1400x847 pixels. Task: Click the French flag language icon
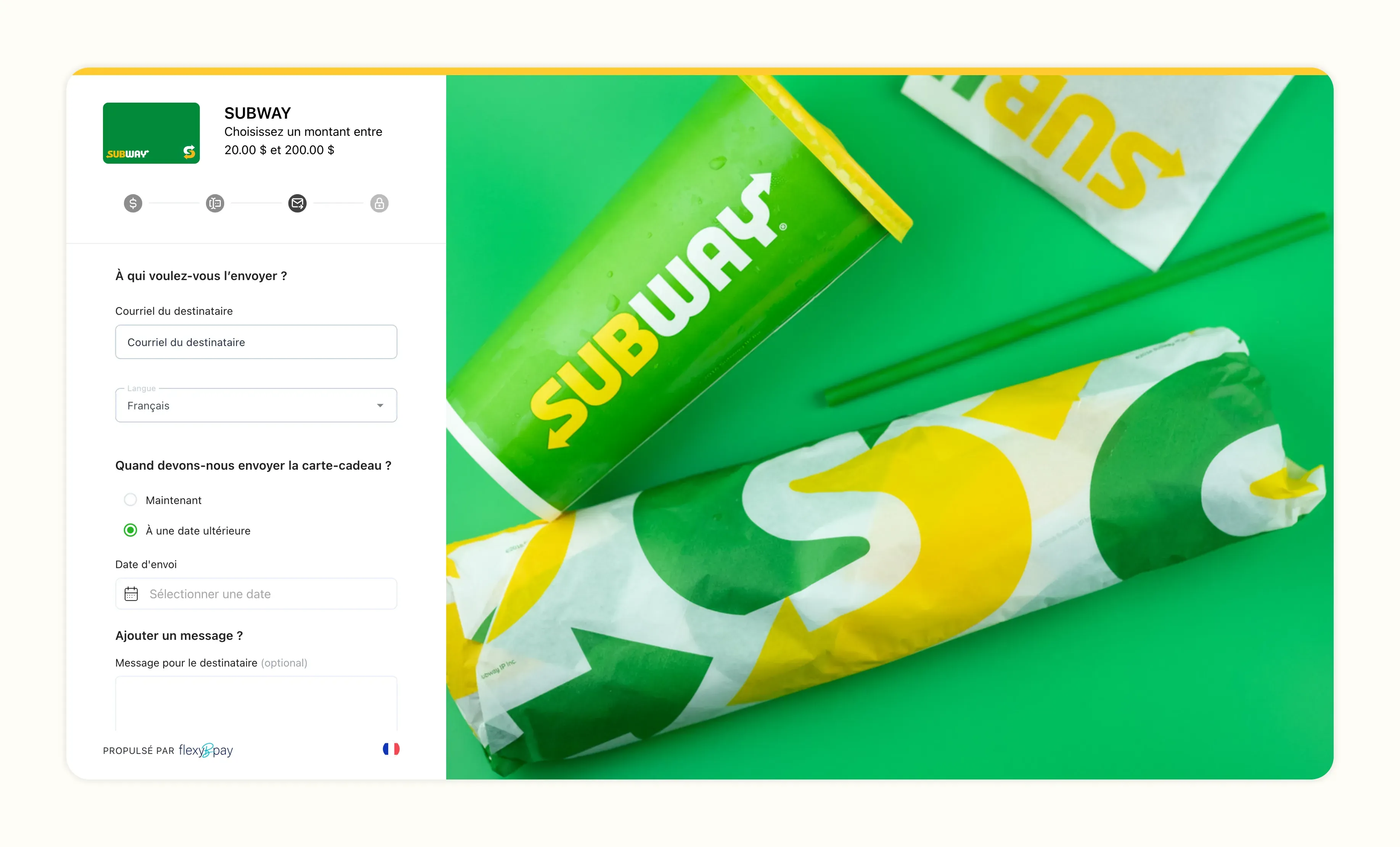point(391,749)
